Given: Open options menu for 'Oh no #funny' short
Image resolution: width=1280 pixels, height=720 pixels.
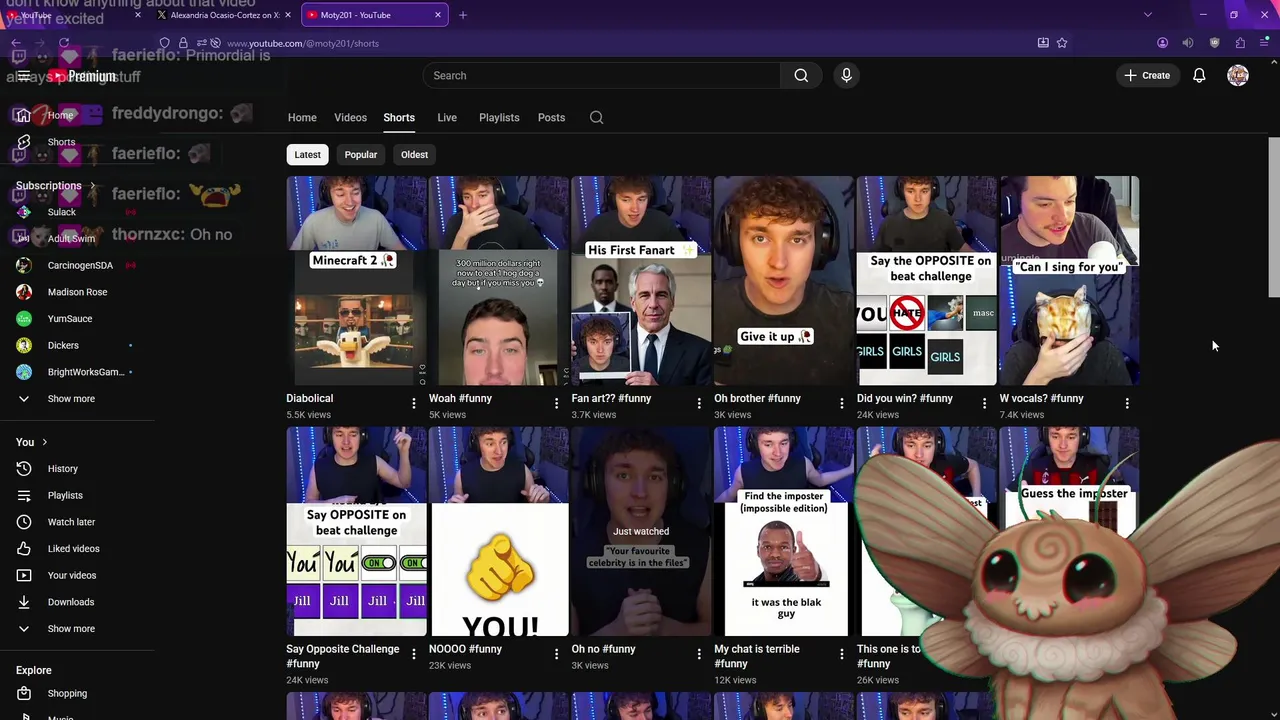Looking at the screenshot, I should [699, 654].
